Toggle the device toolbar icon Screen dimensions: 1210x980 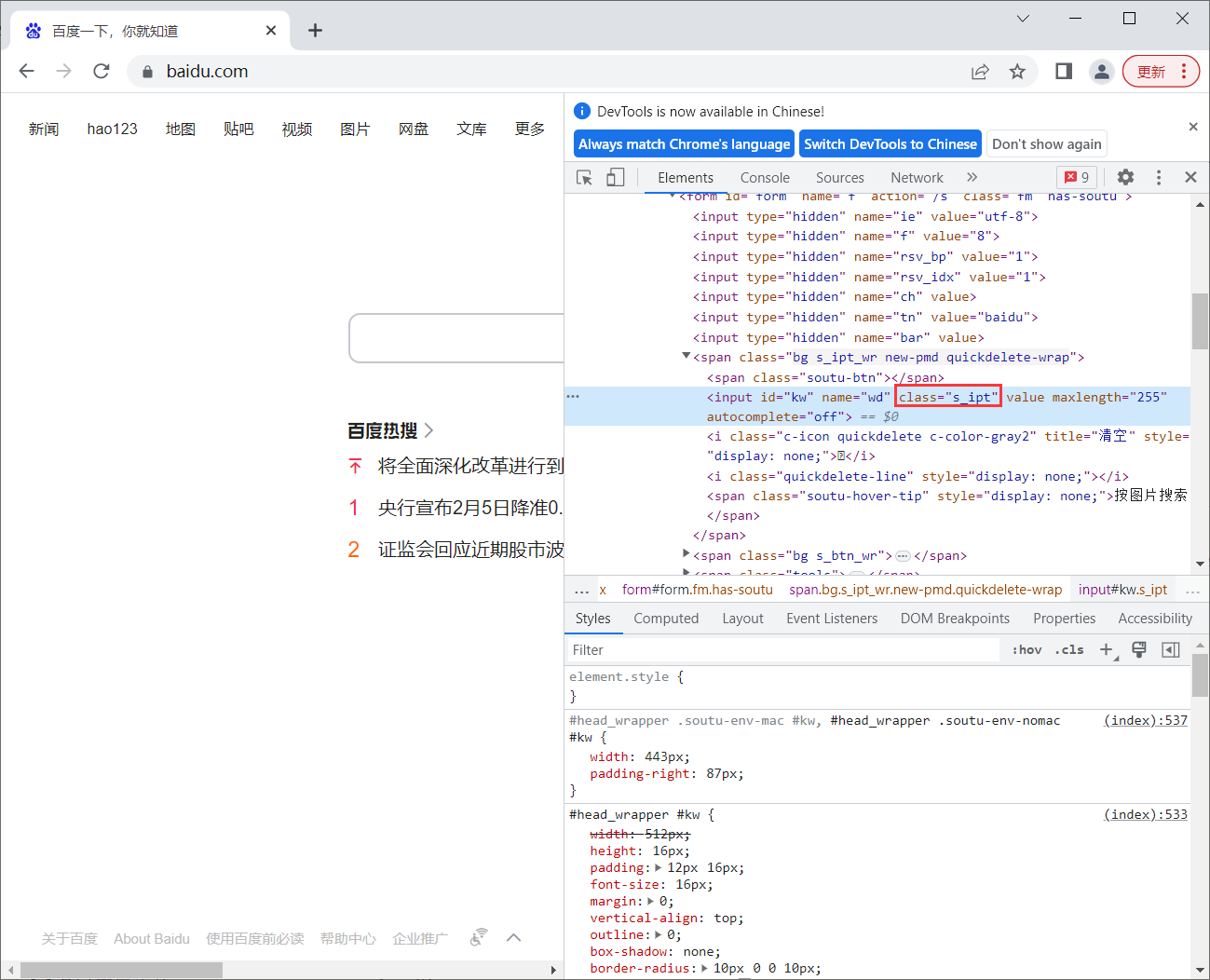pos(616,177)
